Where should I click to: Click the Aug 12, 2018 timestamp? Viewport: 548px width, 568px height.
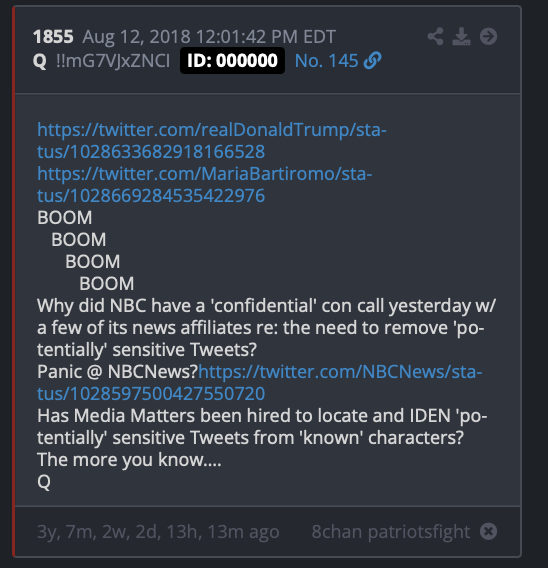(209, 37)
